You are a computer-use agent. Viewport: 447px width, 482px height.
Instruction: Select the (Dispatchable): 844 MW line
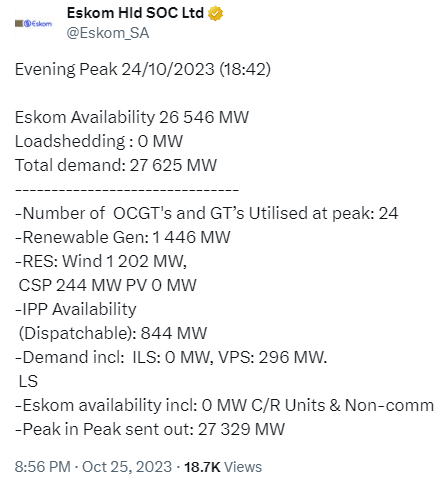tap(113, 333)
